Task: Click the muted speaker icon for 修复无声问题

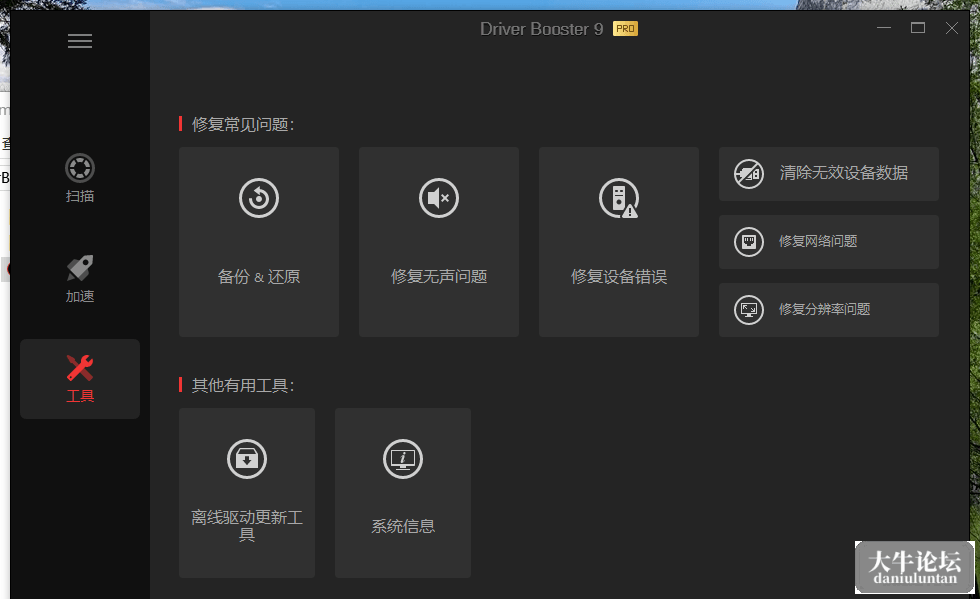Action: tap(439, 198)
